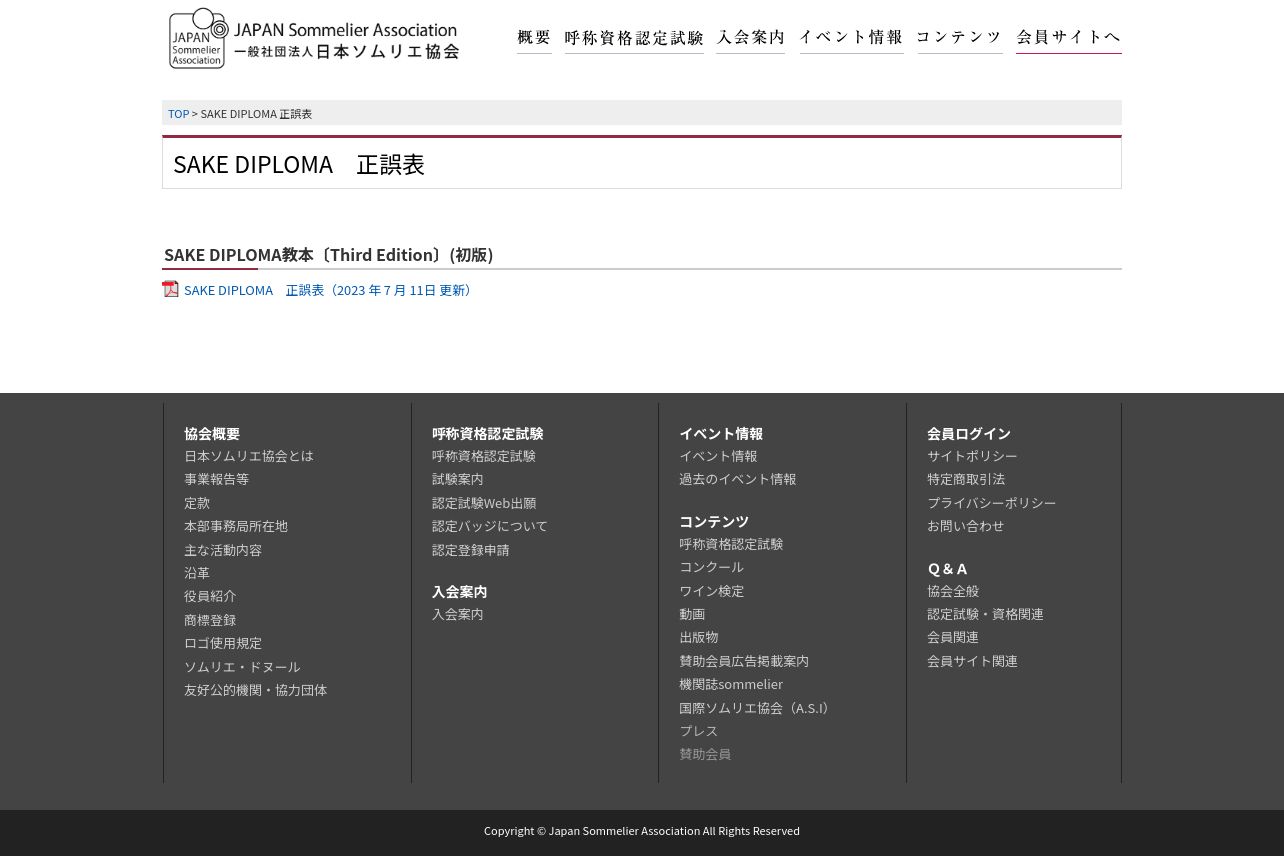Viewport: 1284px width, 857px height.
Task: Open 呼称資格認定試験 link under the footer exam heading
Action: coord(484,456)
